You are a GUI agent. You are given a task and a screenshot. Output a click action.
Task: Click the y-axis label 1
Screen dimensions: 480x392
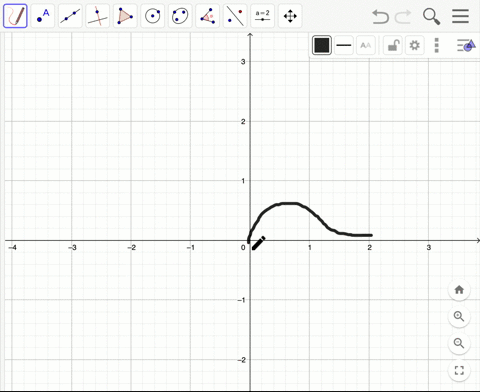pos(243,181)
